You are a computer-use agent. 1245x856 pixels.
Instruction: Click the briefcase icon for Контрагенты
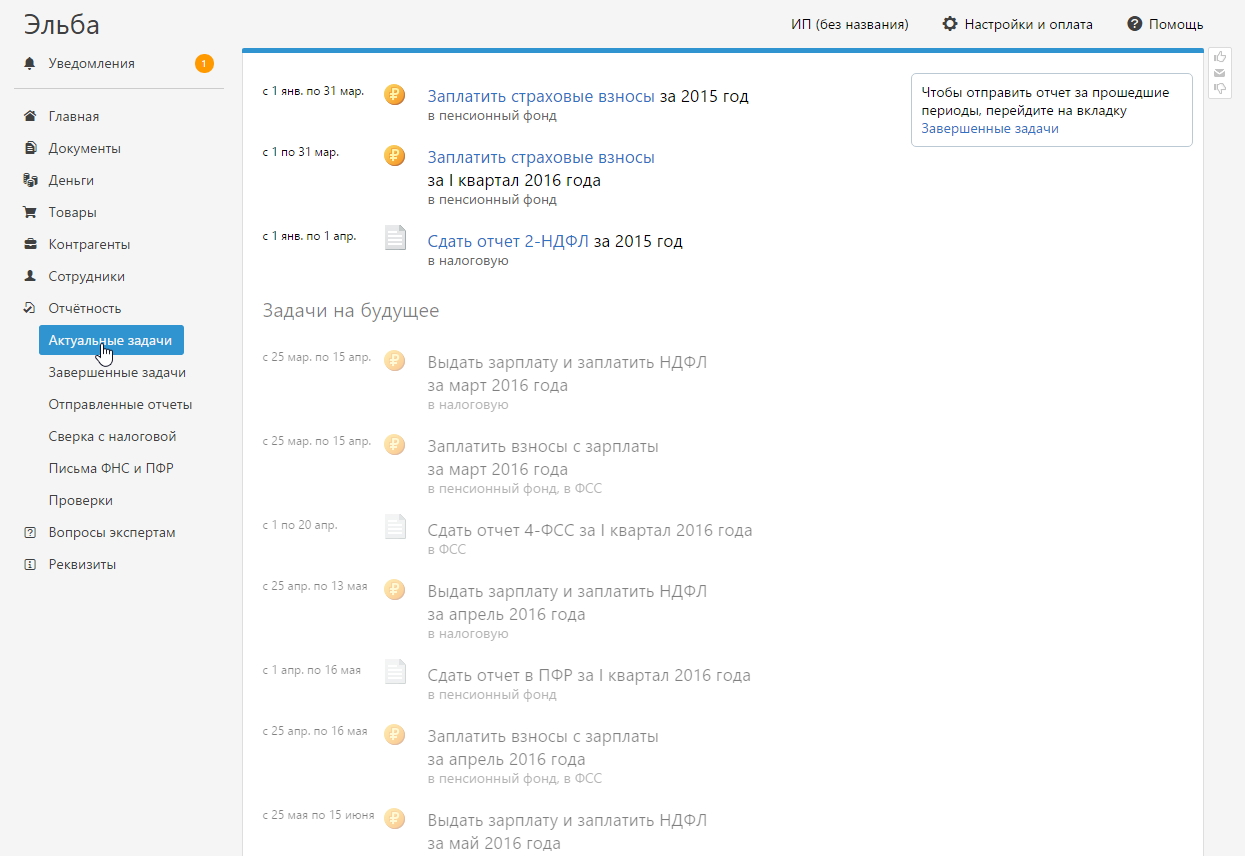(x=29, y=244)
